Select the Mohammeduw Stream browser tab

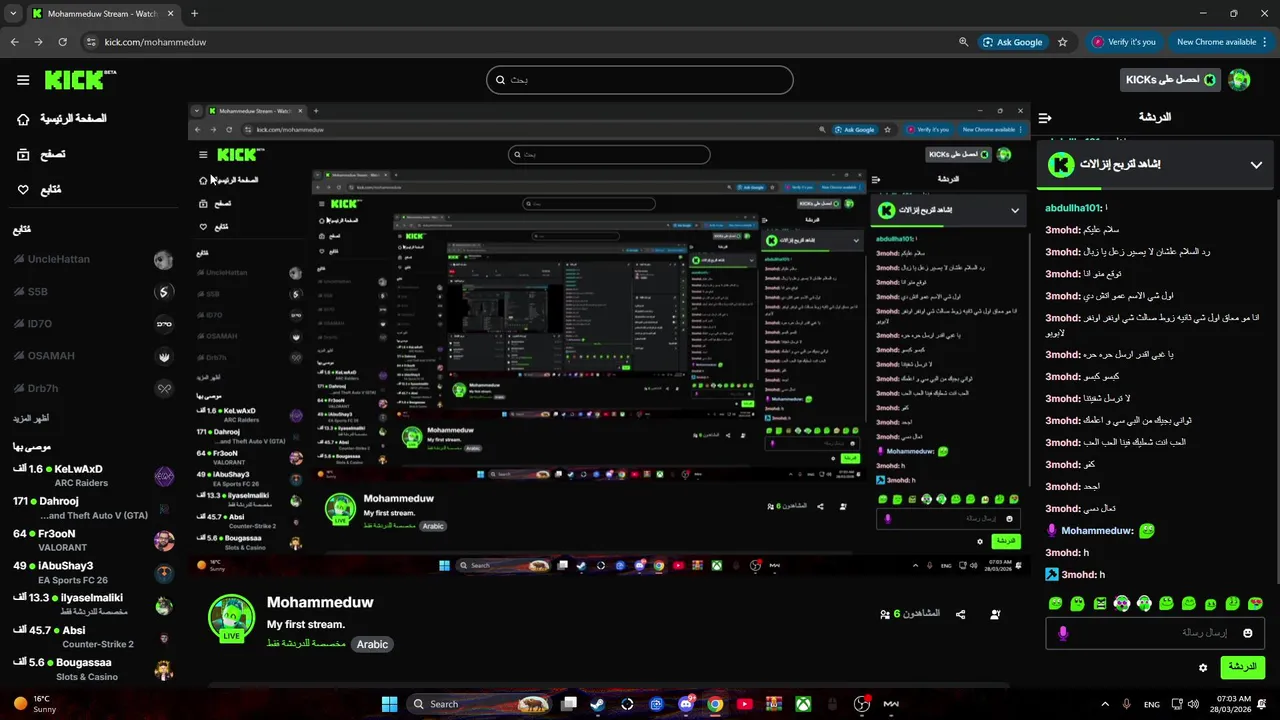point(102,14)
